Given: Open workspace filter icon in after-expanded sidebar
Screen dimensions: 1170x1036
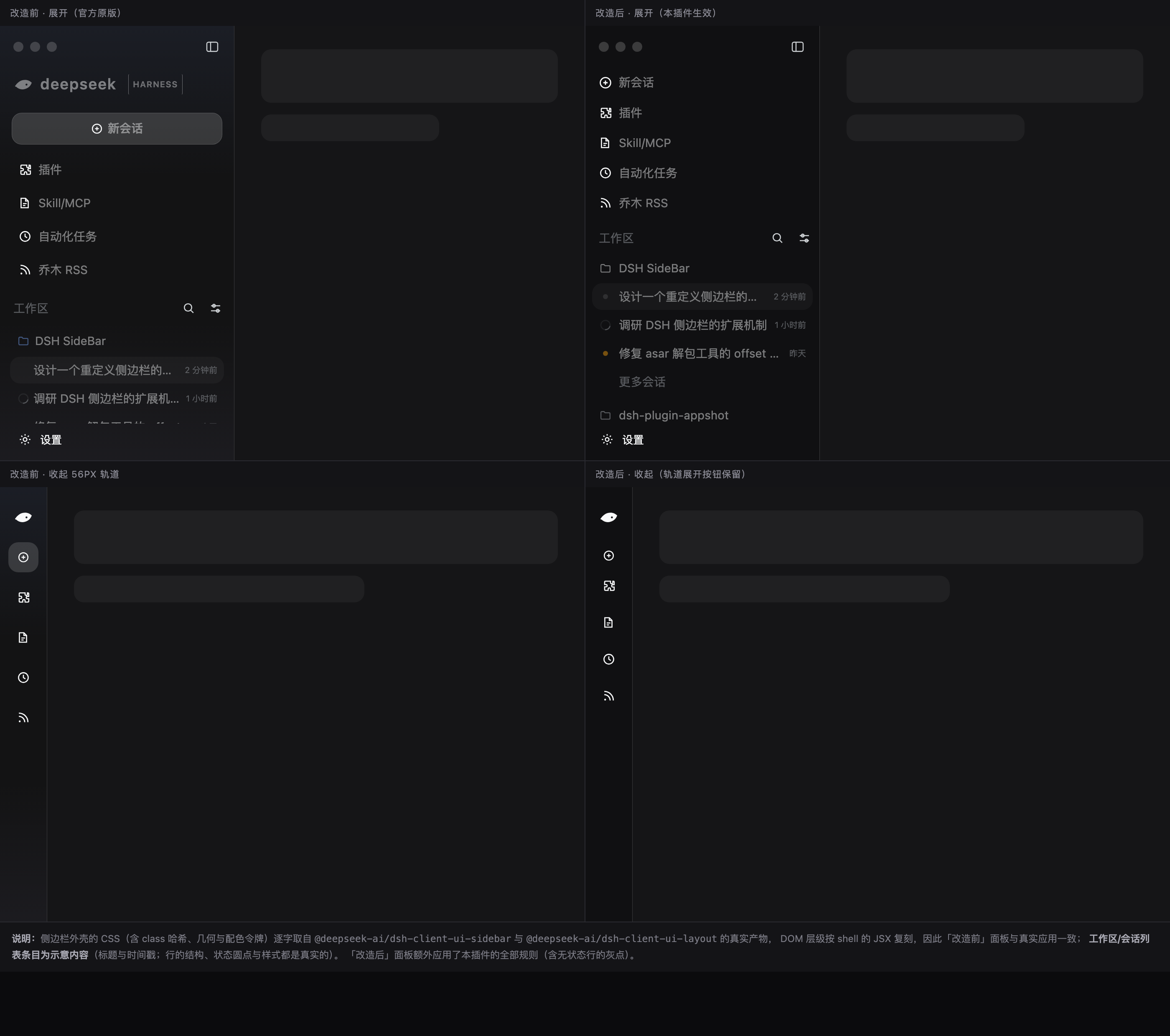Looking at the screenshot, I should [x=804, y=238].
